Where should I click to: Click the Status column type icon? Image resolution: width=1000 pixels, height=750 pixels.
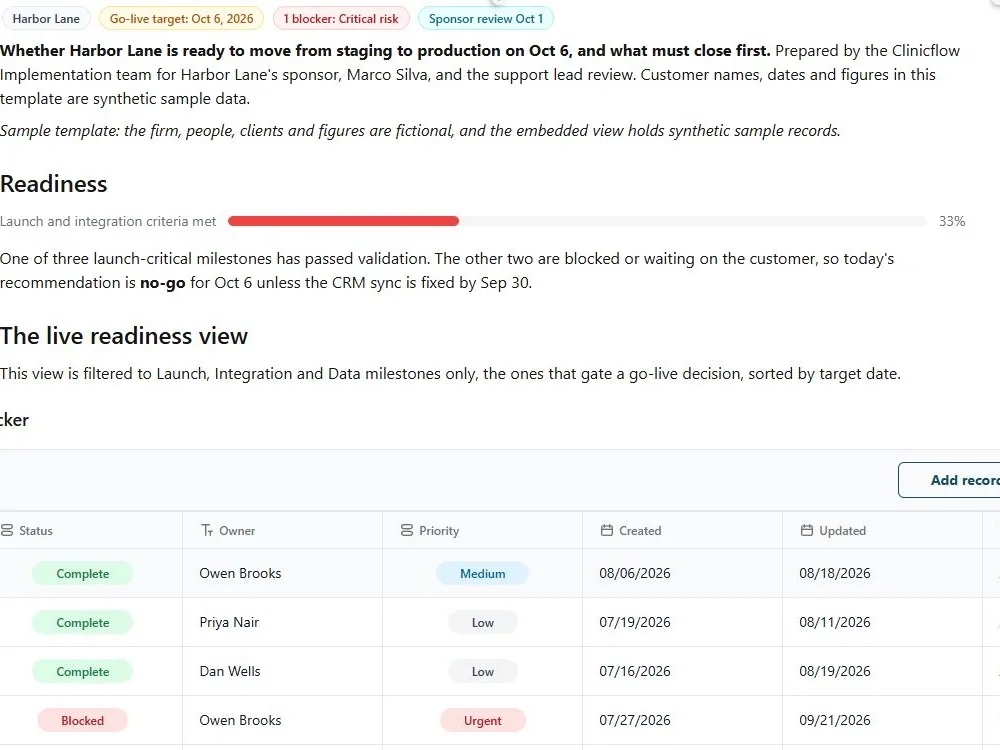7,530
